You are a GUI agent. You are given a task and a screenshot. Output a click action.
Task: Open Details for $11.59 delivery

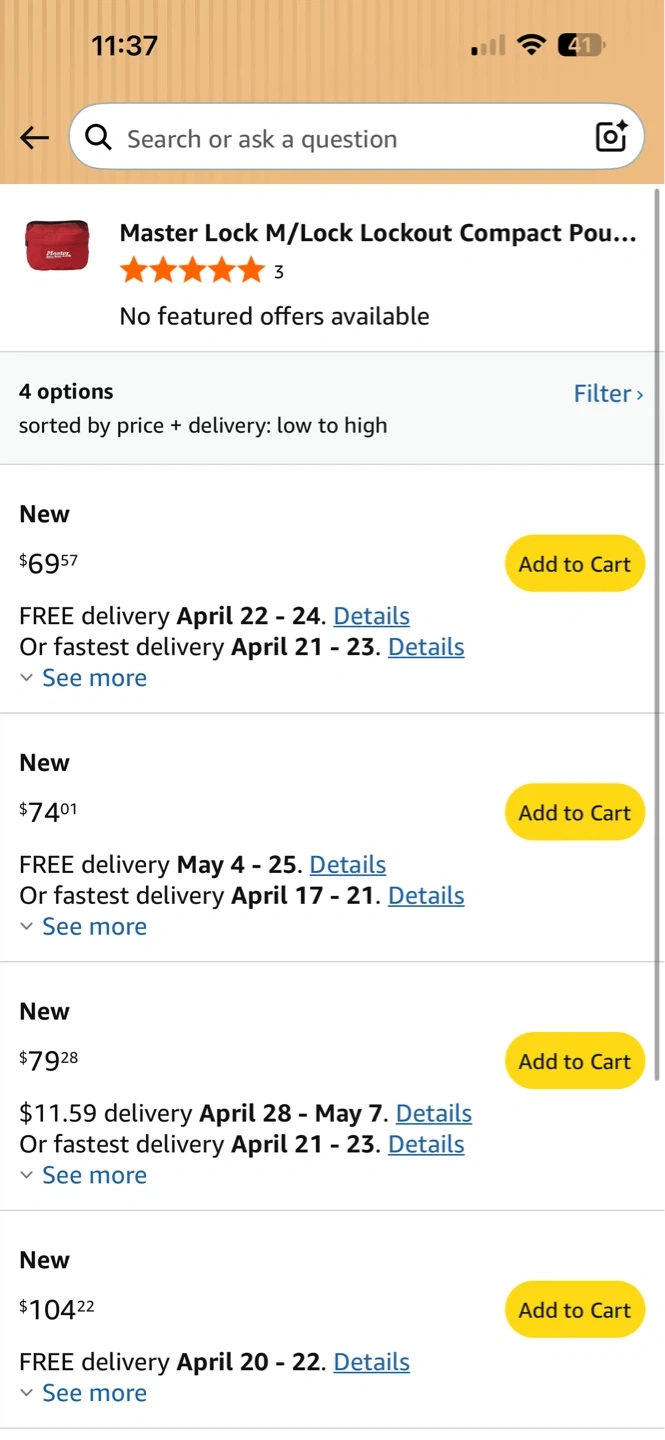(433, 1114)
